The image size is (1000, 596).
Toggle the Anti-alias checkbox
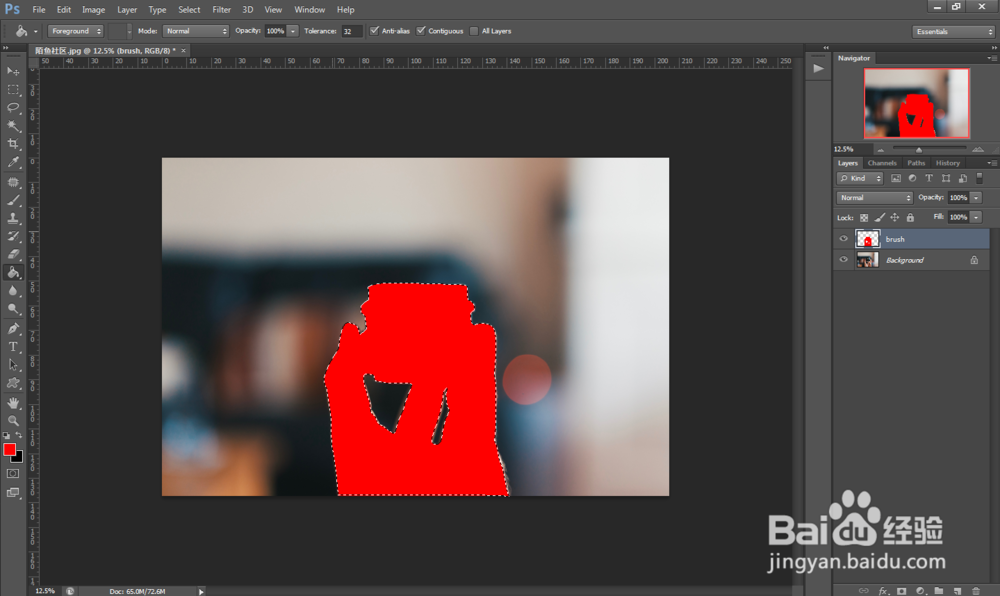374,31
